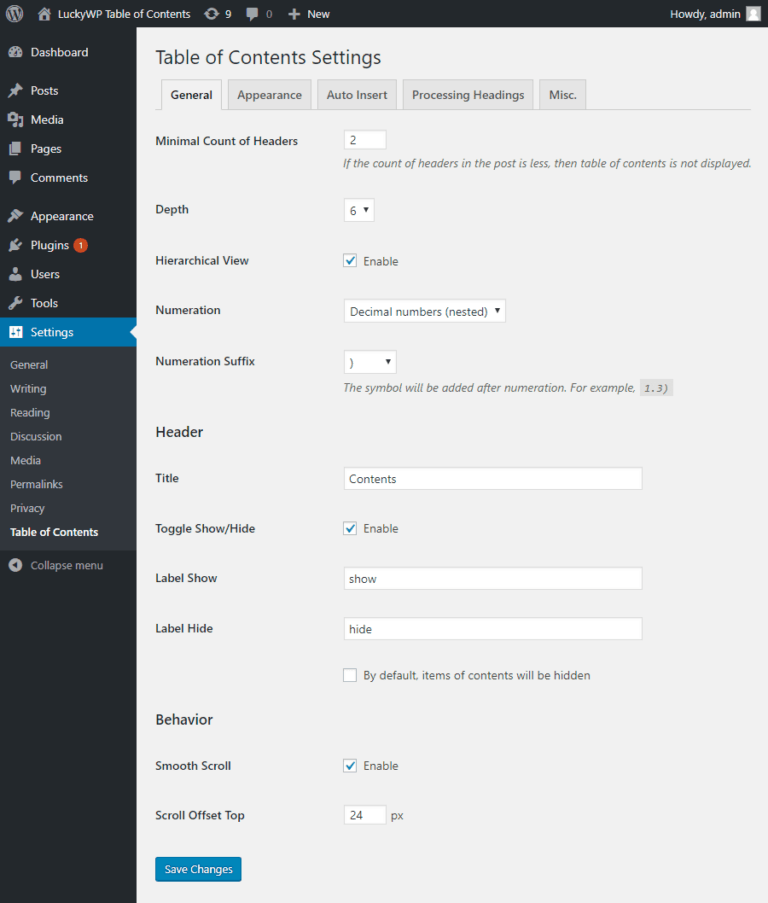Open the Numeration dropdown

tap(424, 311)
